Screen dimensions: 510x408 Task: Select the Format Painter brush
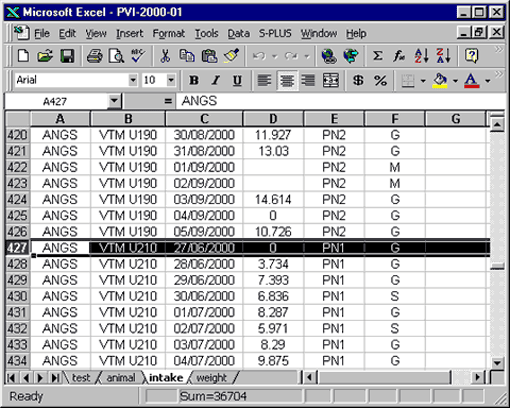[x=231, y=56]
